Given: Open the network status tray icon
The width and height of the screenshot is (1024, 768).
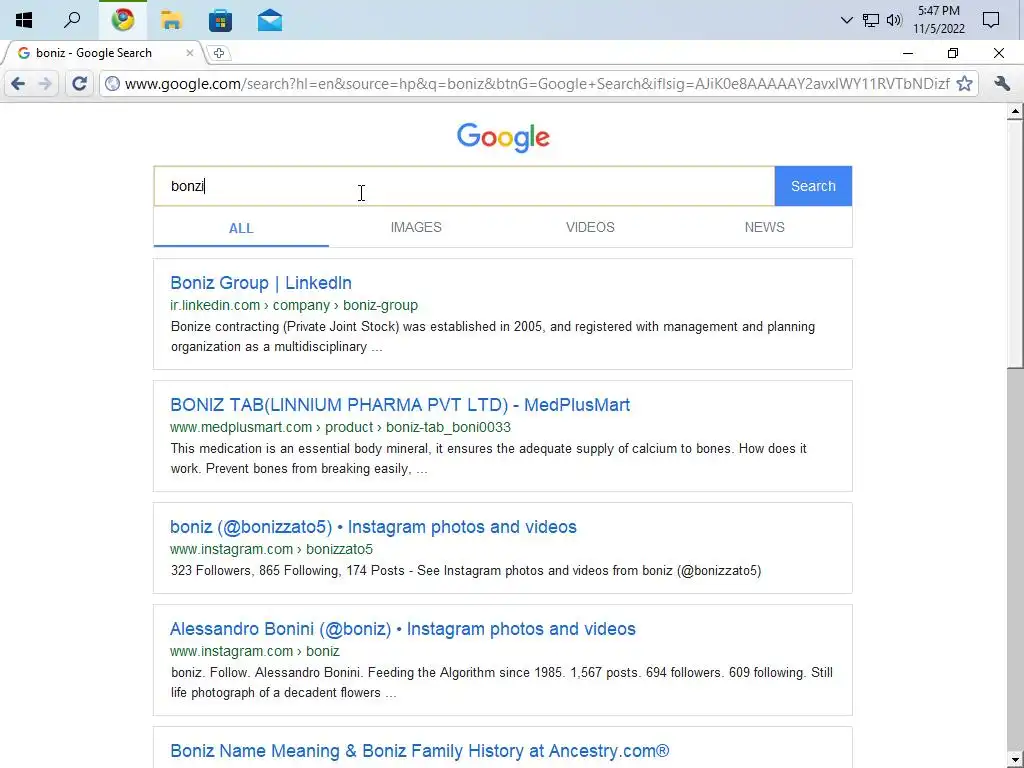Looking at the screenshot, I should tap(871, 20).
